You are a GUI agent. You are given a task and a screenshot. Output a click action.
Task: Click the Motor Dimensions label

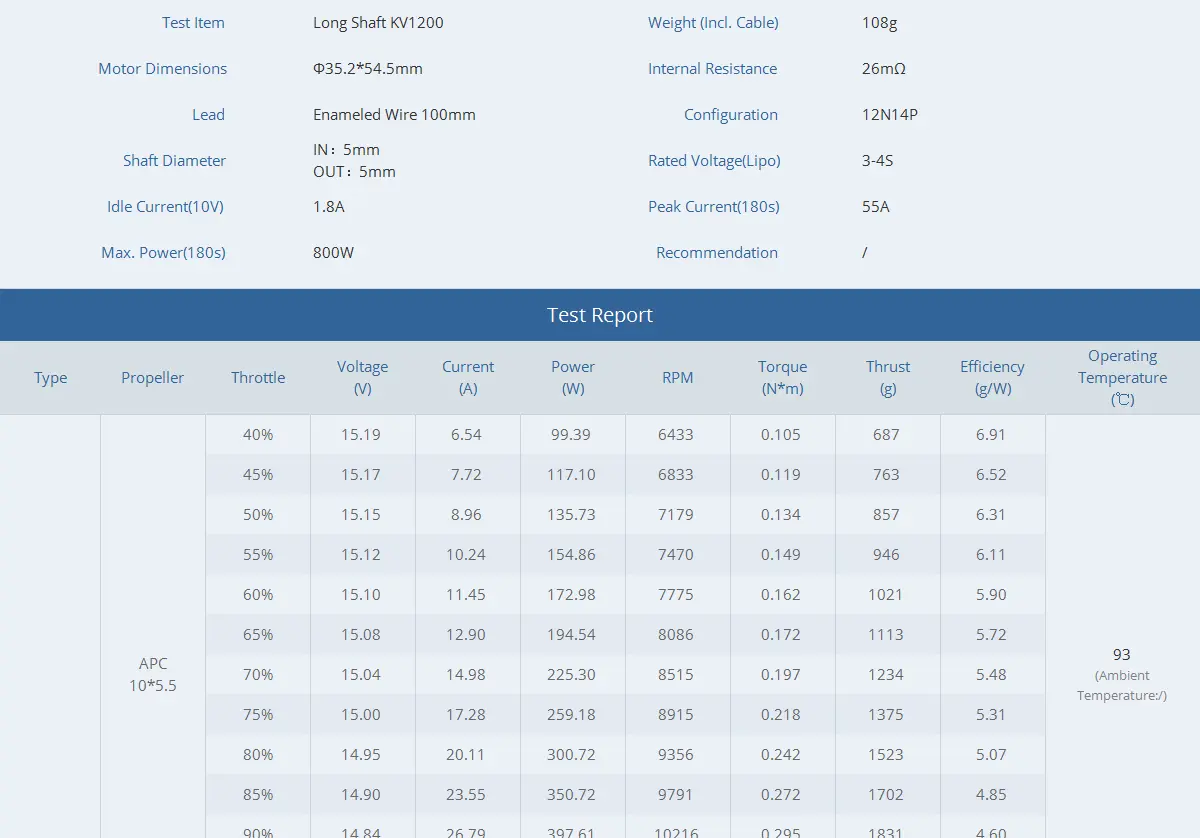(162, 68)
